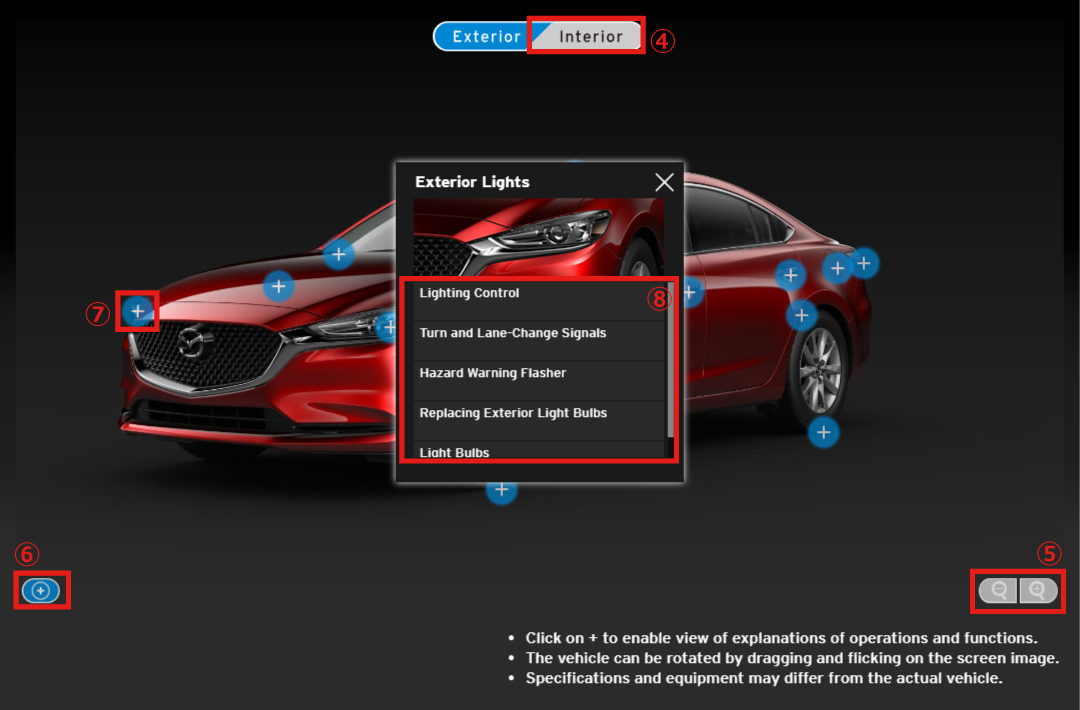Viewport: 1080px width, 710px height.
Task: Click the plus hotspot on the hood
Action: (x=278, y=287)
